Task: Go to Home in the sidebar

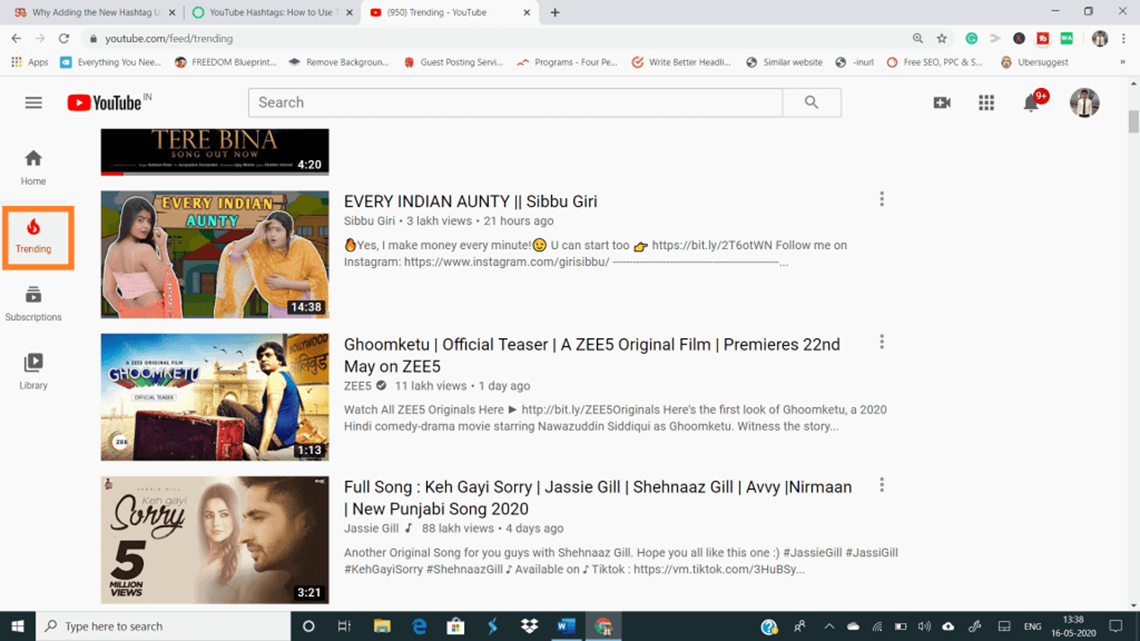Action: point(33,168)
